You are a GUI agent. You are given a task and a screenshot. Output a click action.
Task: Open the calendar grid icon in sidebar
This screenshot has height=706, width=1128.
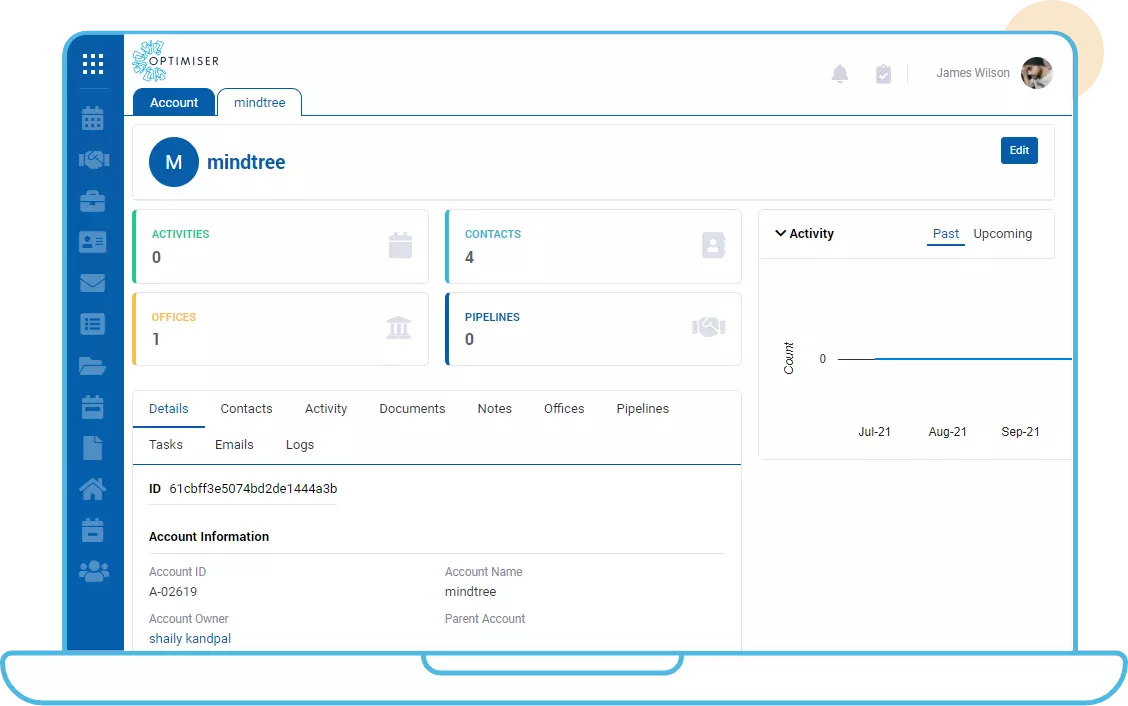(x=93, y=119)
